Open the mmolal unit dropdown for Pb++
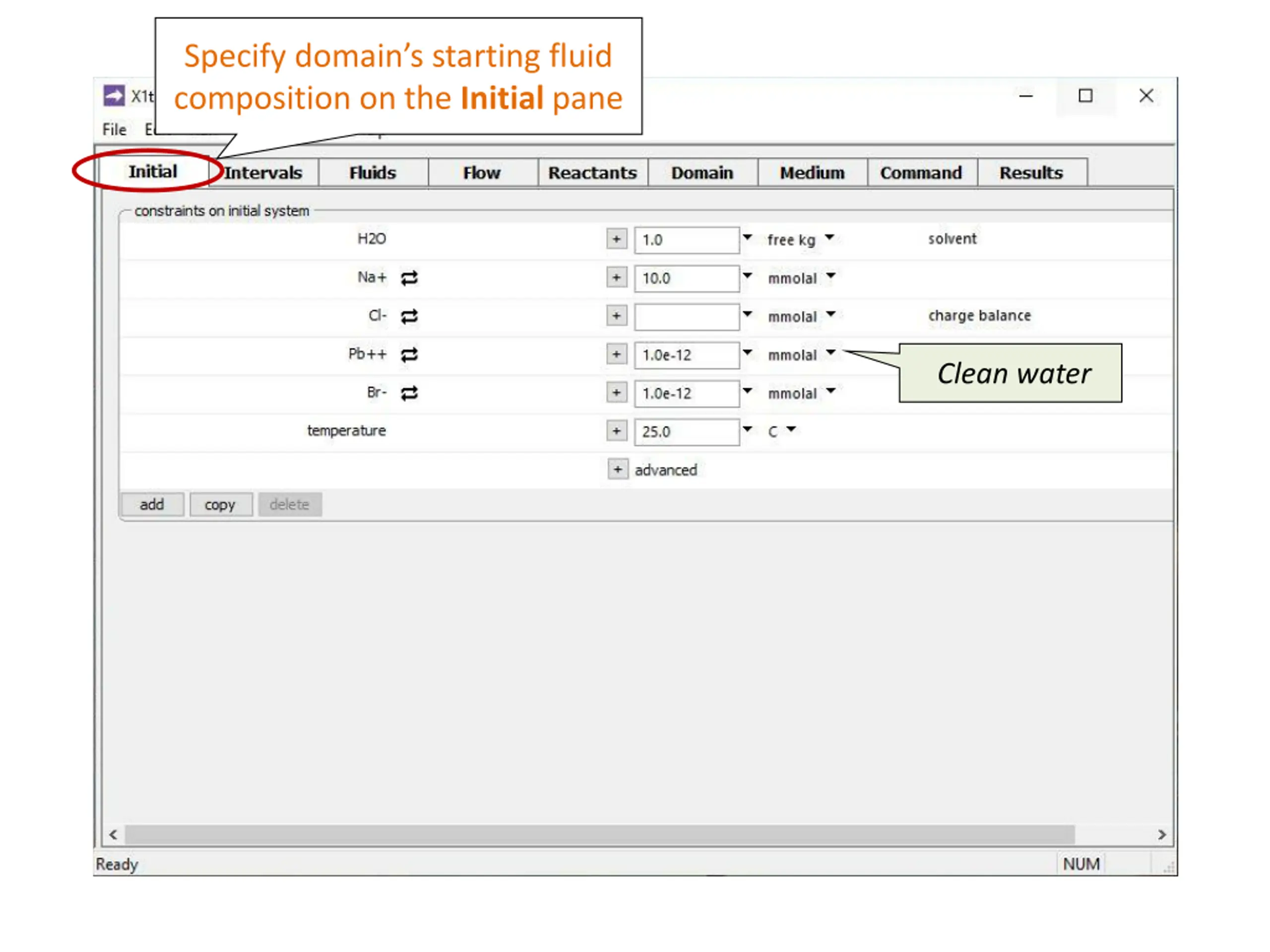1270x952 pixels. click(x=831, y=353)
